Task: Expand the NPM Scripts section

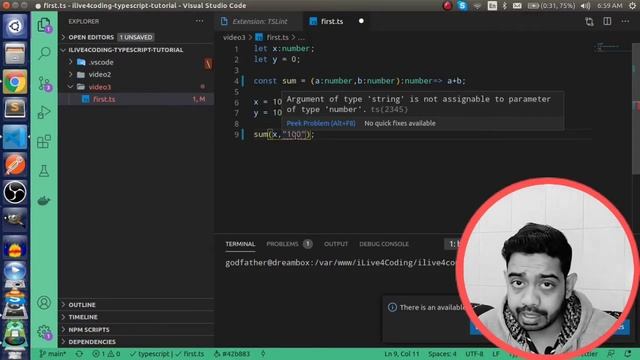Action: [x=136, y=329]
